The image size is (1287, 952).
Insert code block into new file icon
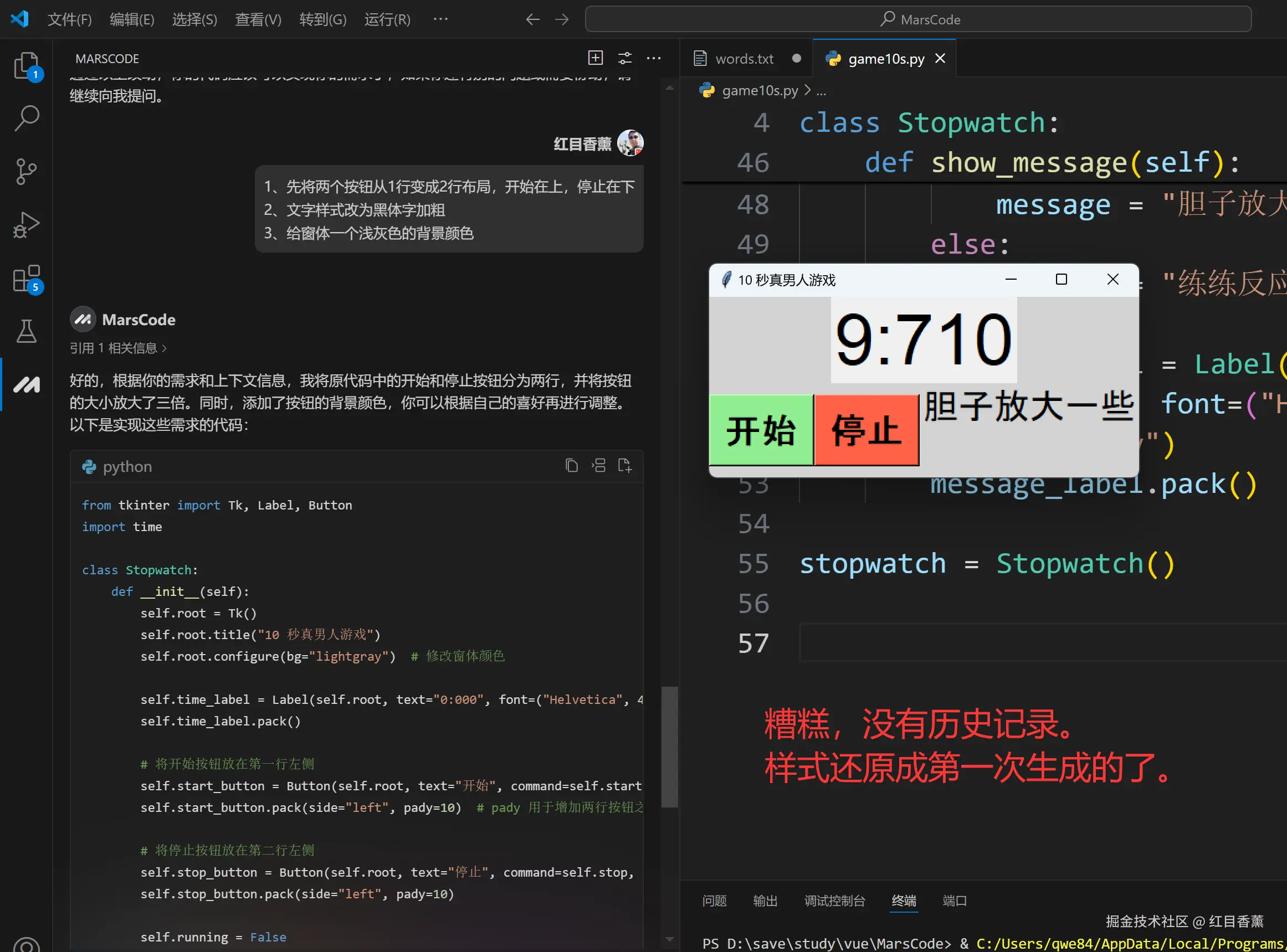pyautogui.click(x=624, y=466)
